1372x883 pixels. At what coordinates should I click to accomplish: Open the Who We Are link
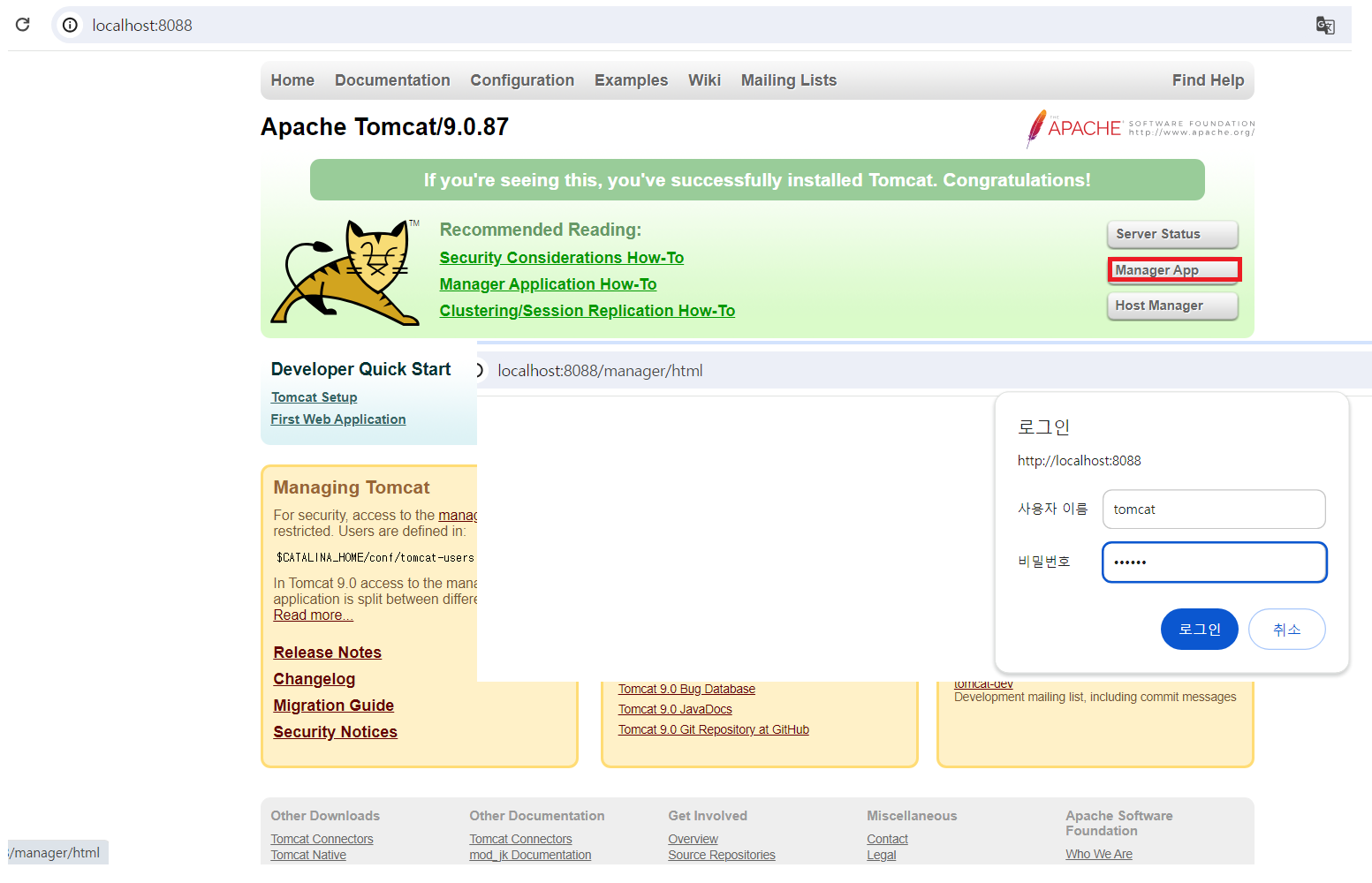pyautogui.click(x=1098, y=854)
